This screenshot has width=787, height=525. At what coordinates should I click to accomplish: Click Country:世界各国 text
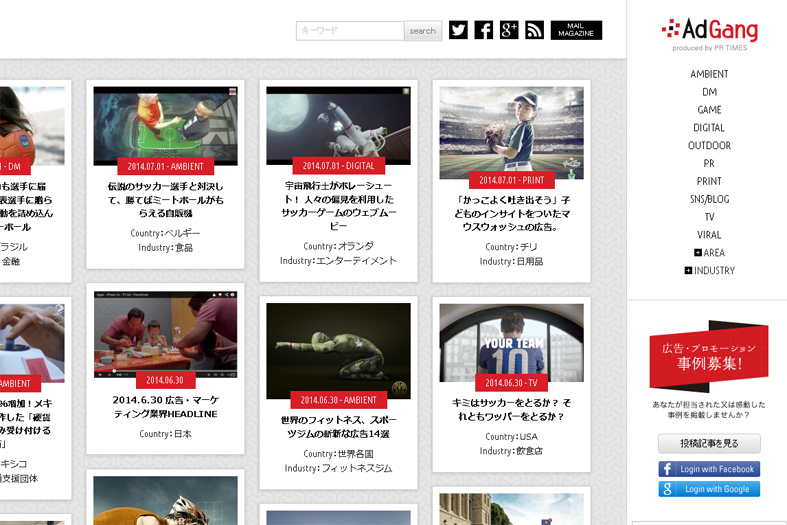click(338, 454)
